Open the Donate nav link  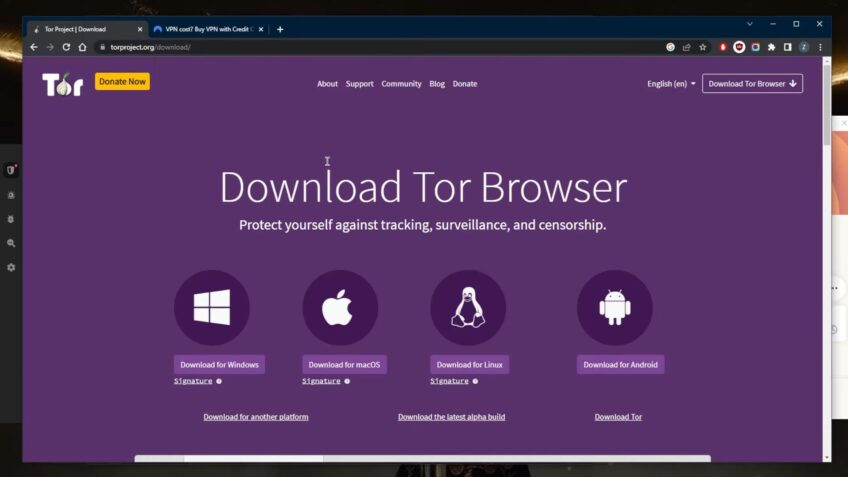coord(465,84)
